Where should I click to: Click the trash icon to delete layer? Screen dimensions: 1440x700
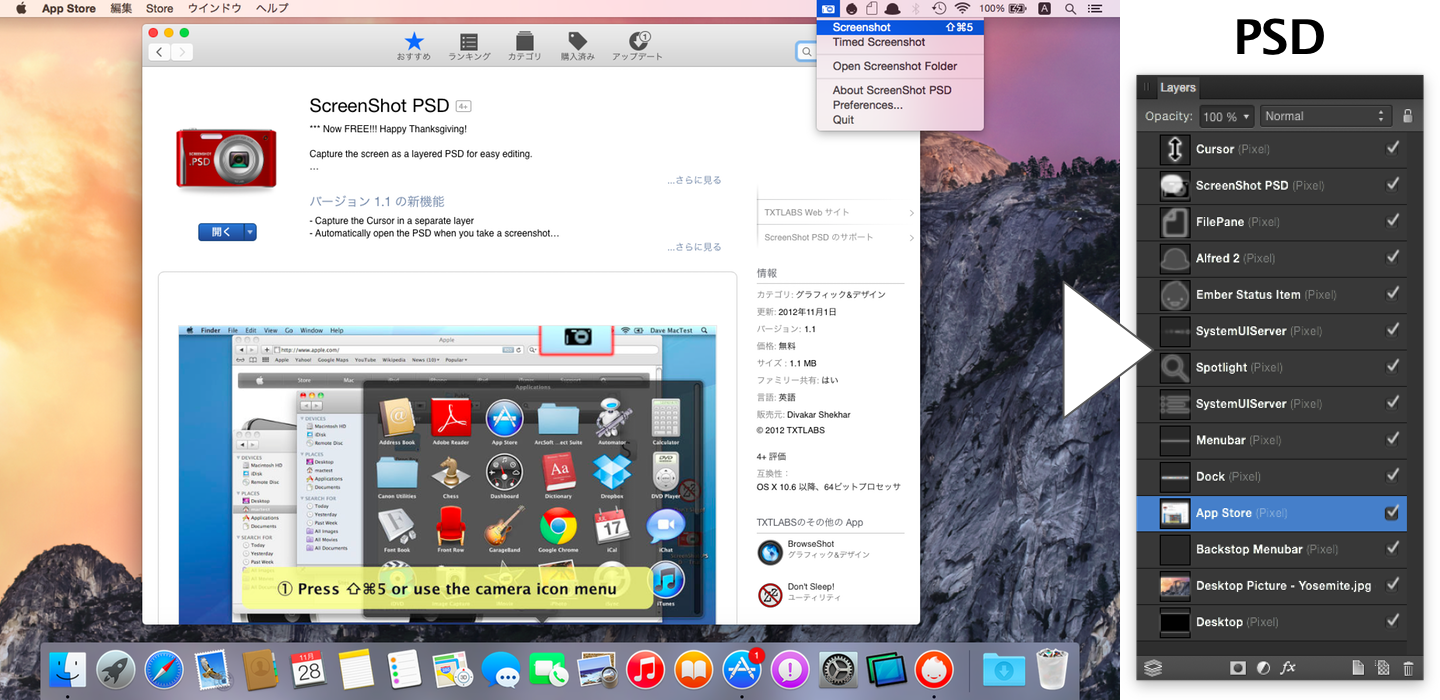pyautogui.click(x=1408, y=667)
